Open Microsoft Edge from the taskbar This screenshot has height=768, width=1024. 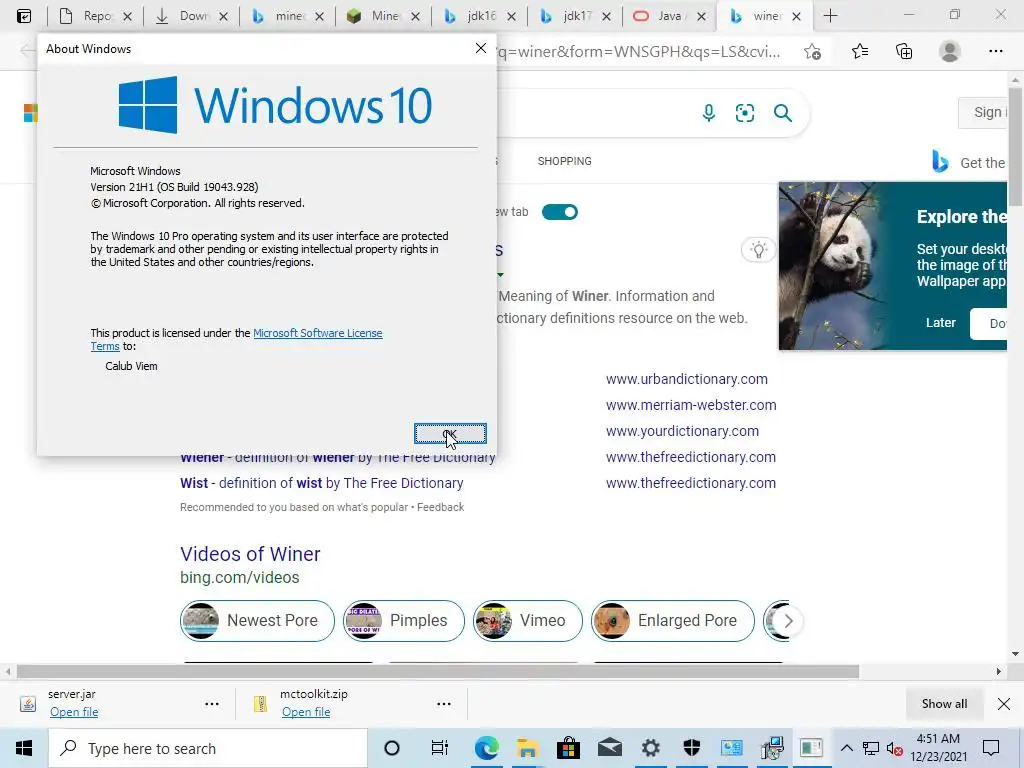486,748
